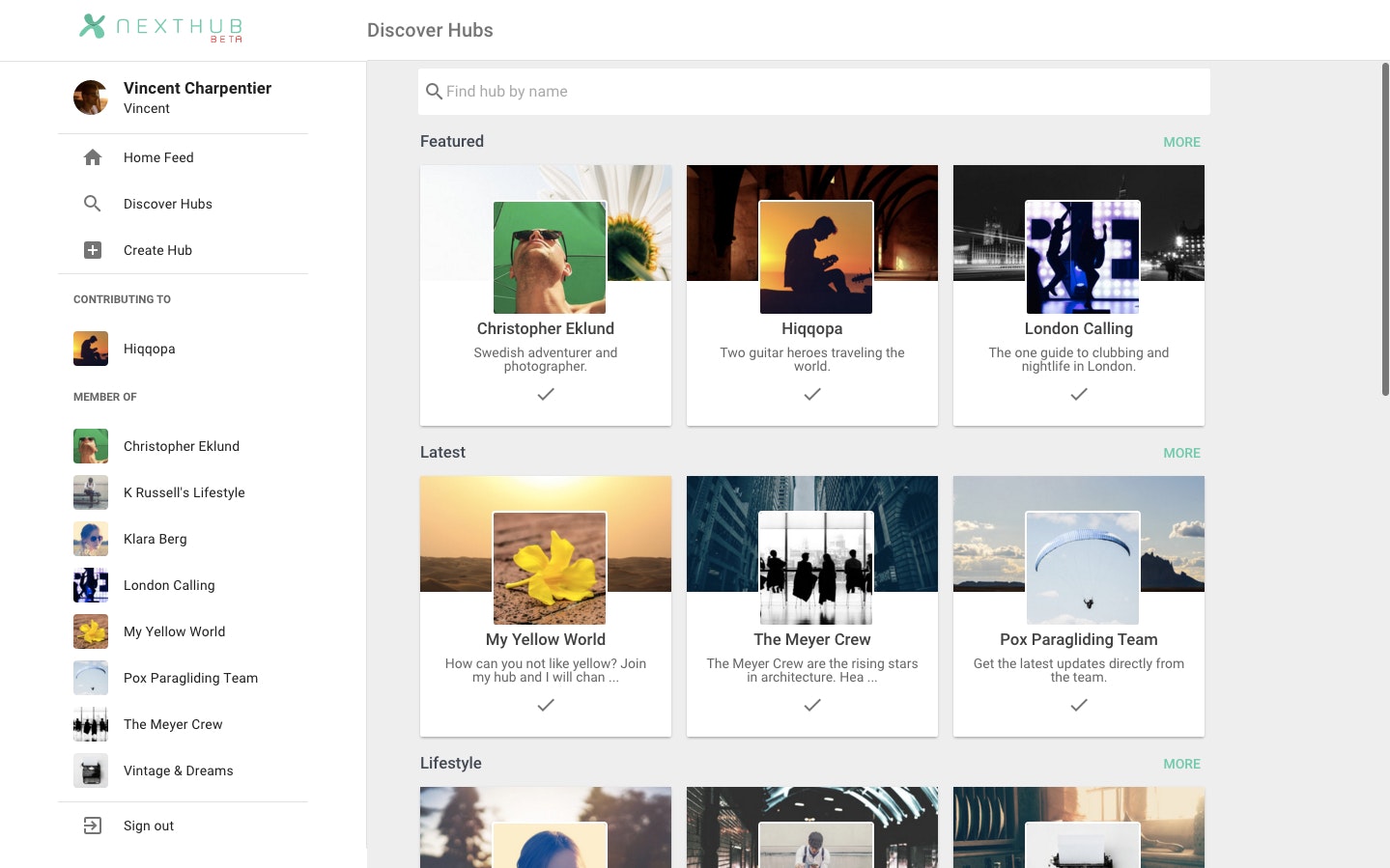This screenshot has height=868, width=1390.
Task: Toggle membership checkmark on My Yellow World card
Action: pos(545,705)
